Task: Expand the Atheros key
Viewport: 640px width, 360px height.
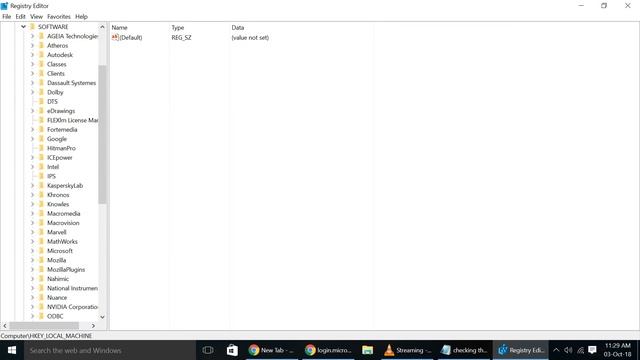Action: coord(32,45)
